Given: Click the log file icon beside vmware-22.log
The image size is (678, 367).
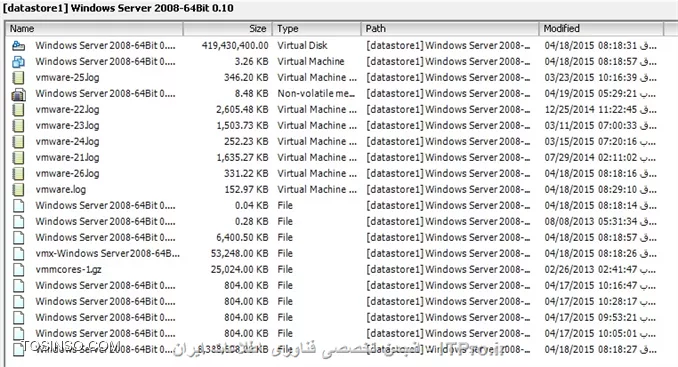Looking at the screenshot, I should [x=18, y=109].
